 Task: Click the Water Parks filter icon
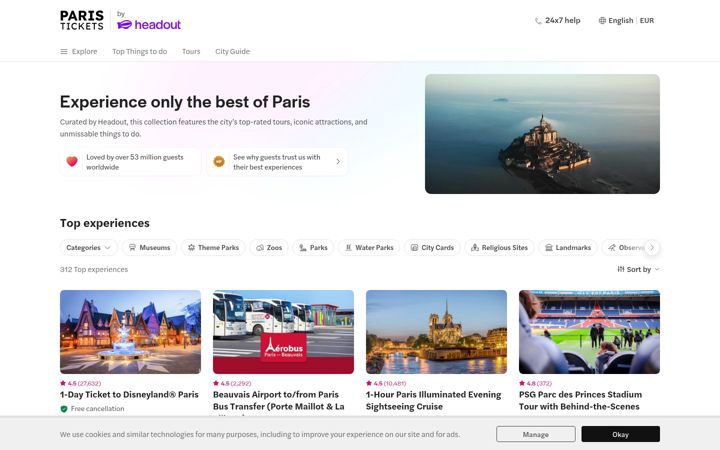[x=349, y=248]
